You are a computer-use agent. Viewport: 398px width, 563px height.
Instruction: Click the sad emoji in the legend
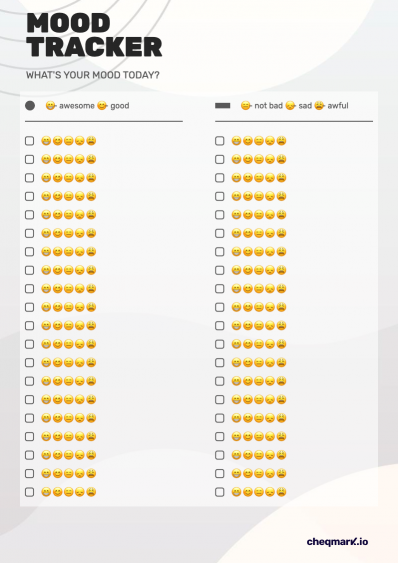point(290,106)
